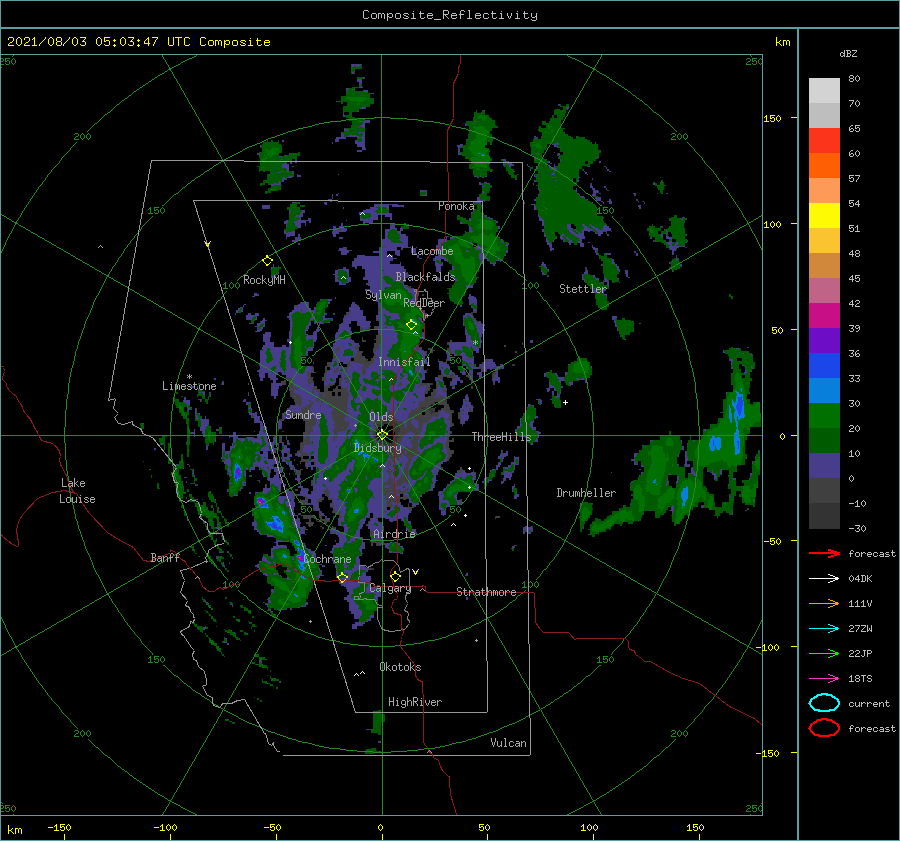Viewport: 900px width, 841px height.
Task: Click the 80 dBZ scale value
Action: coord(854,79)
